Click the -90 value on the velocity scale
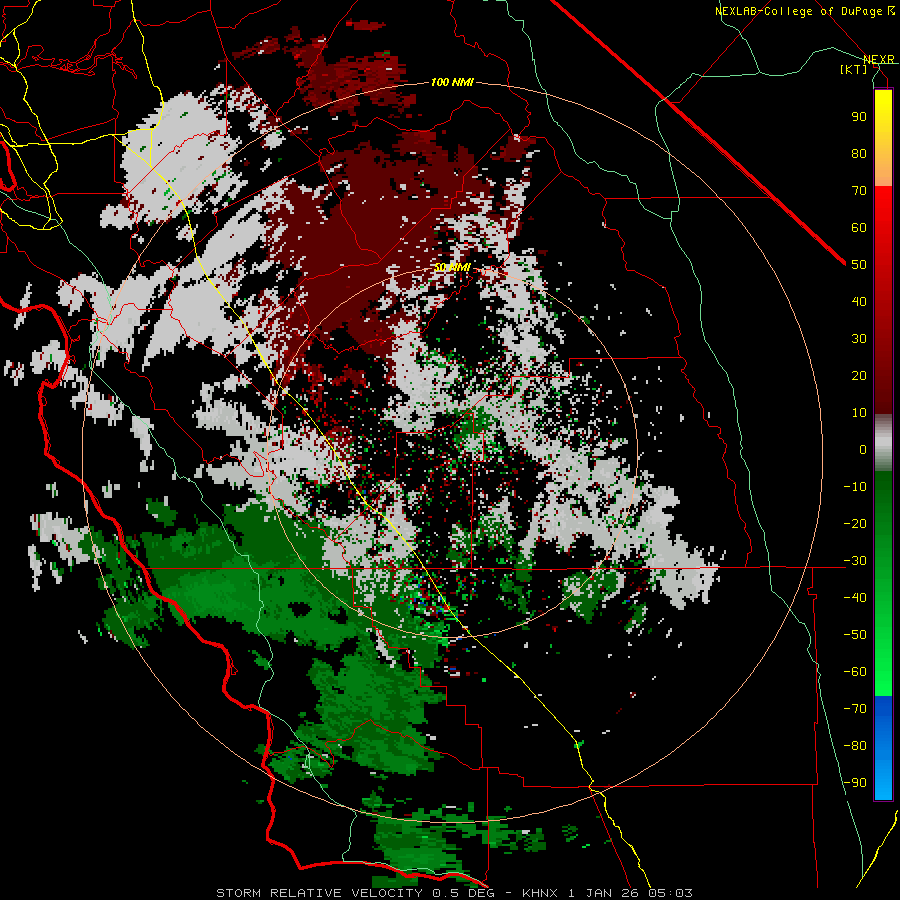The width and height of the screenshot is (900, 900). (x=855, y=783)
